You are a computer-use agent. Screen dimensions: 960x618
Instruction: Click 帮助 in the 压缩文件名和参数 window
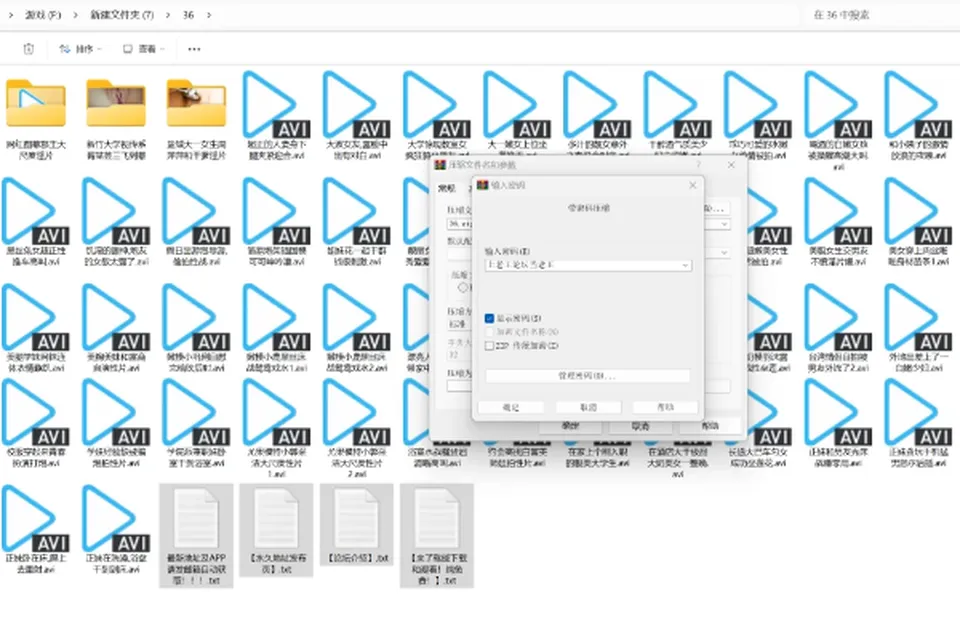point(710,426)
